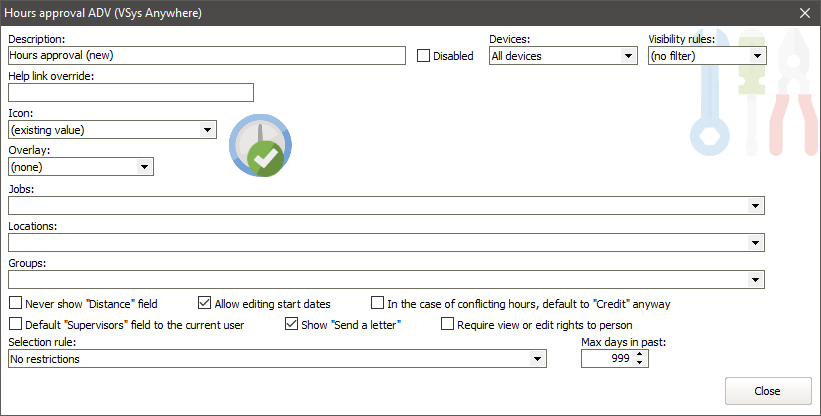Screen dimensions: 821x416
Task: Uncheck Allow editing start dates
Action: [205, 303]
